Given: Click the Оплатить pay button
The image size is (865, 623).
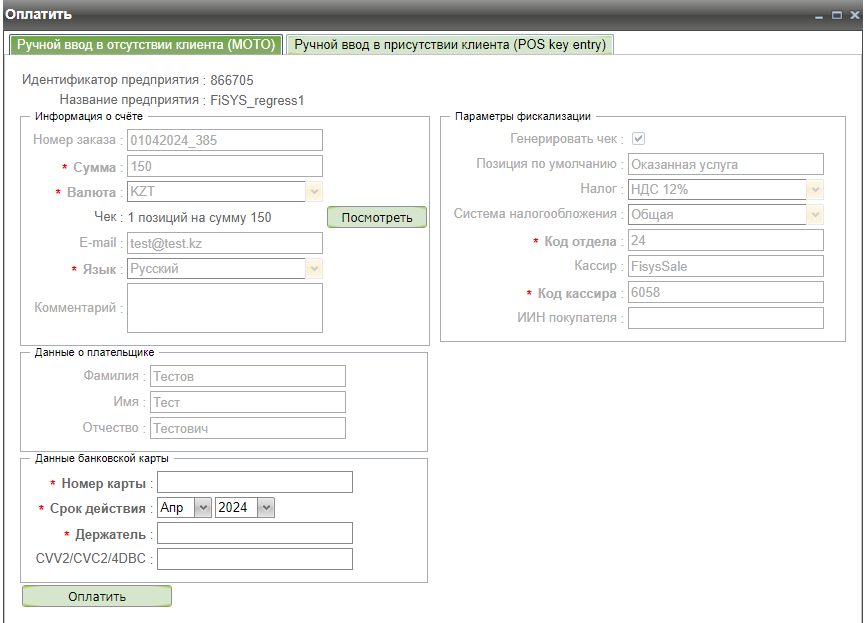Looking at the screenshot, I should [97, 597].
